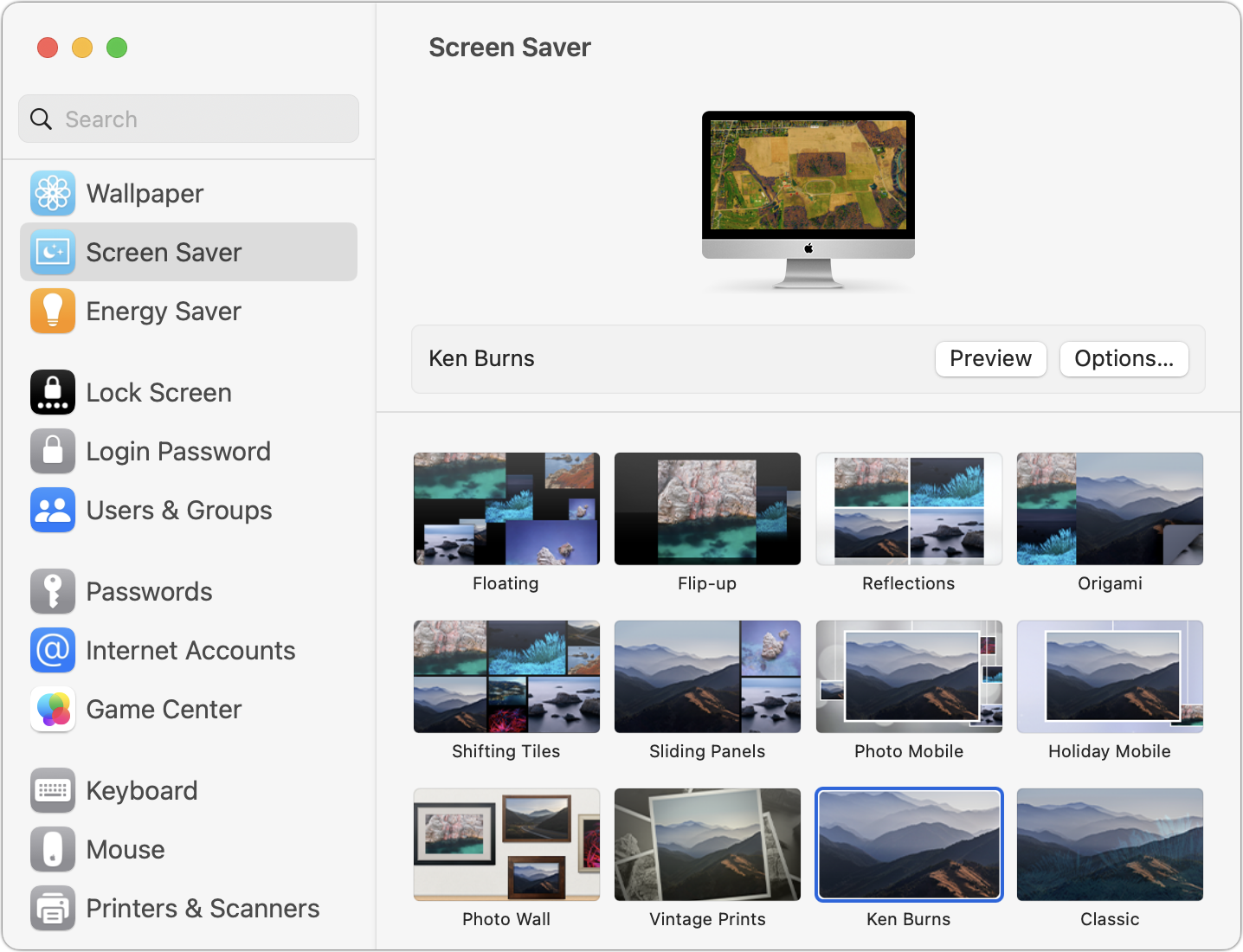1243x952 pixels.
Task: Click the Internet Accounts @ icon
Action: click(x=53, y=650)
